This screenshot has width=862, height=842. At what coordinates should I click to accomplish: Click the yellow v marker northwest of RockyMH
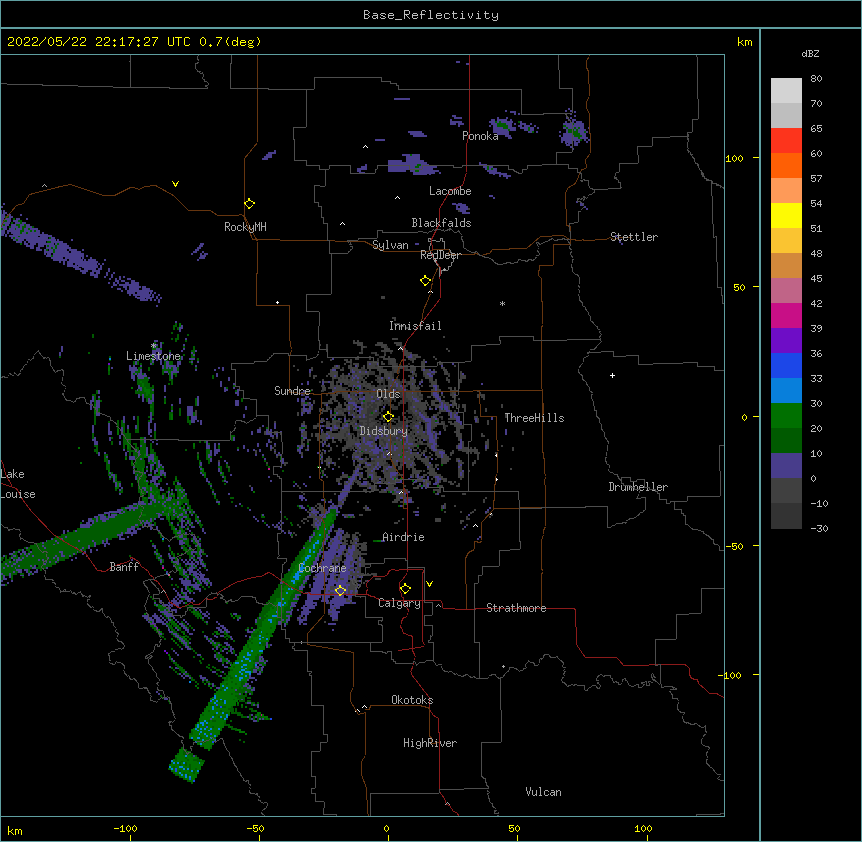[x=175, y=184]
